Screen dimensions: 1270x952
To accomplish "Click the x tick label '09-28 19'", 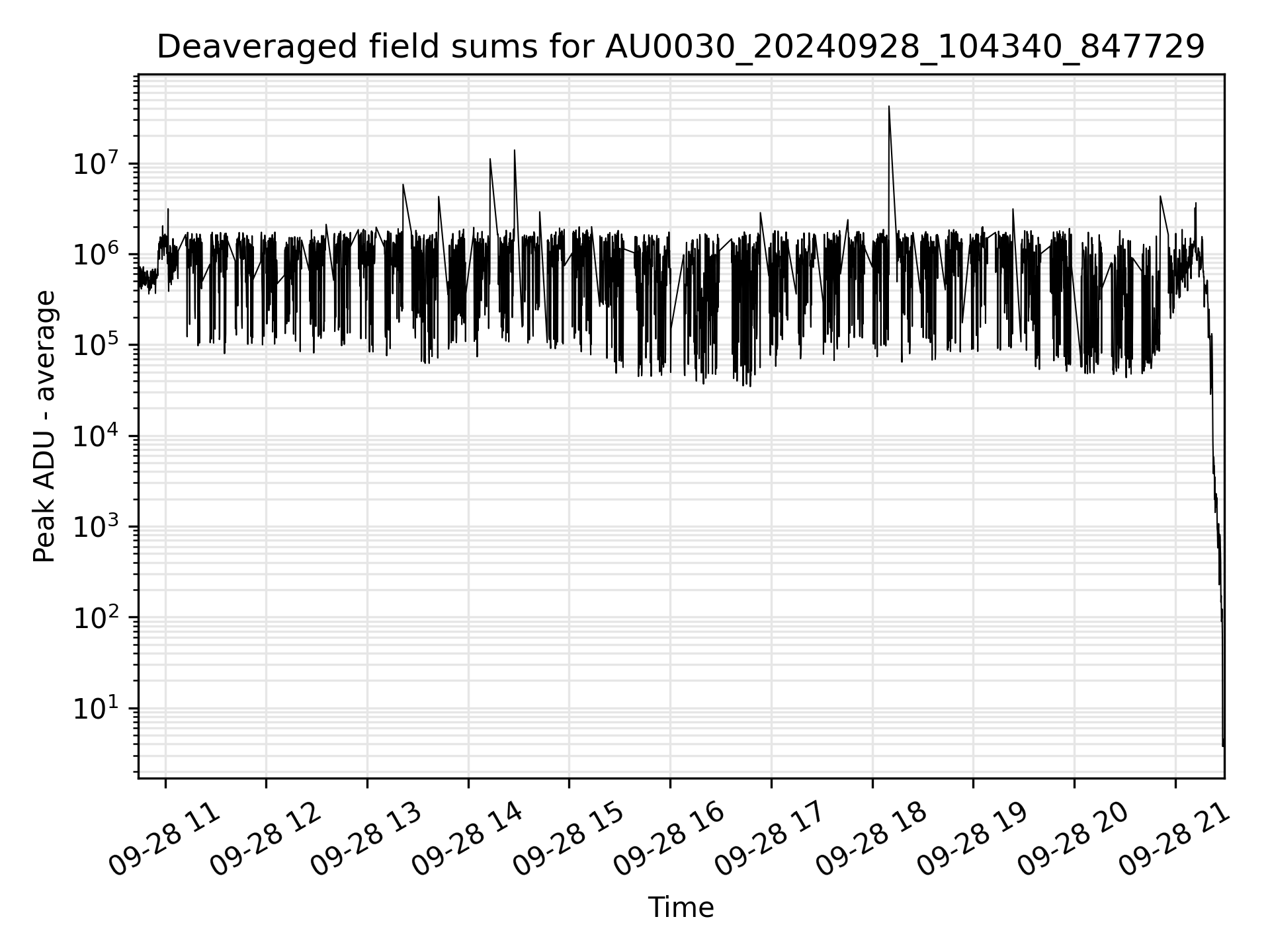I will 972,840.
